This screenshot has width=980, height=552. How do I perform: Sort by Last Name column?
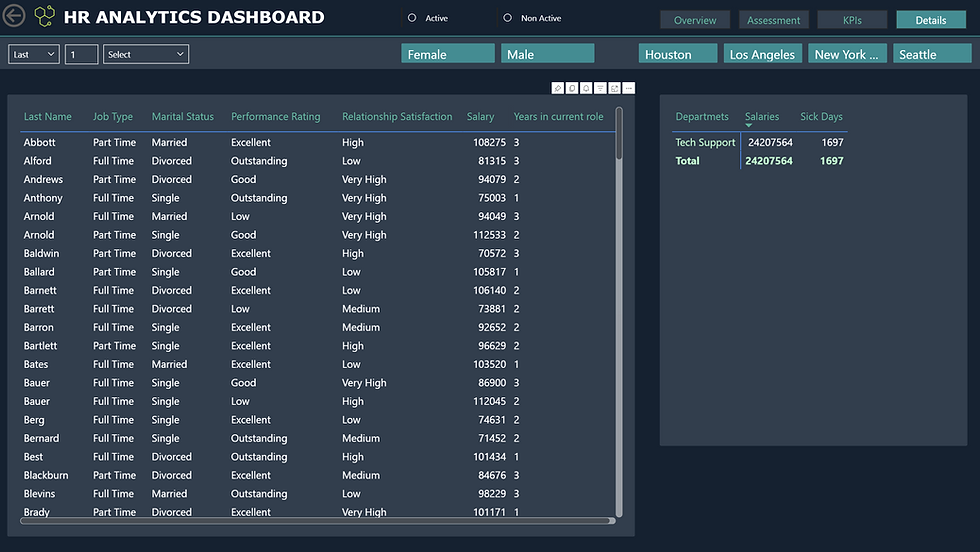point(48,116)
